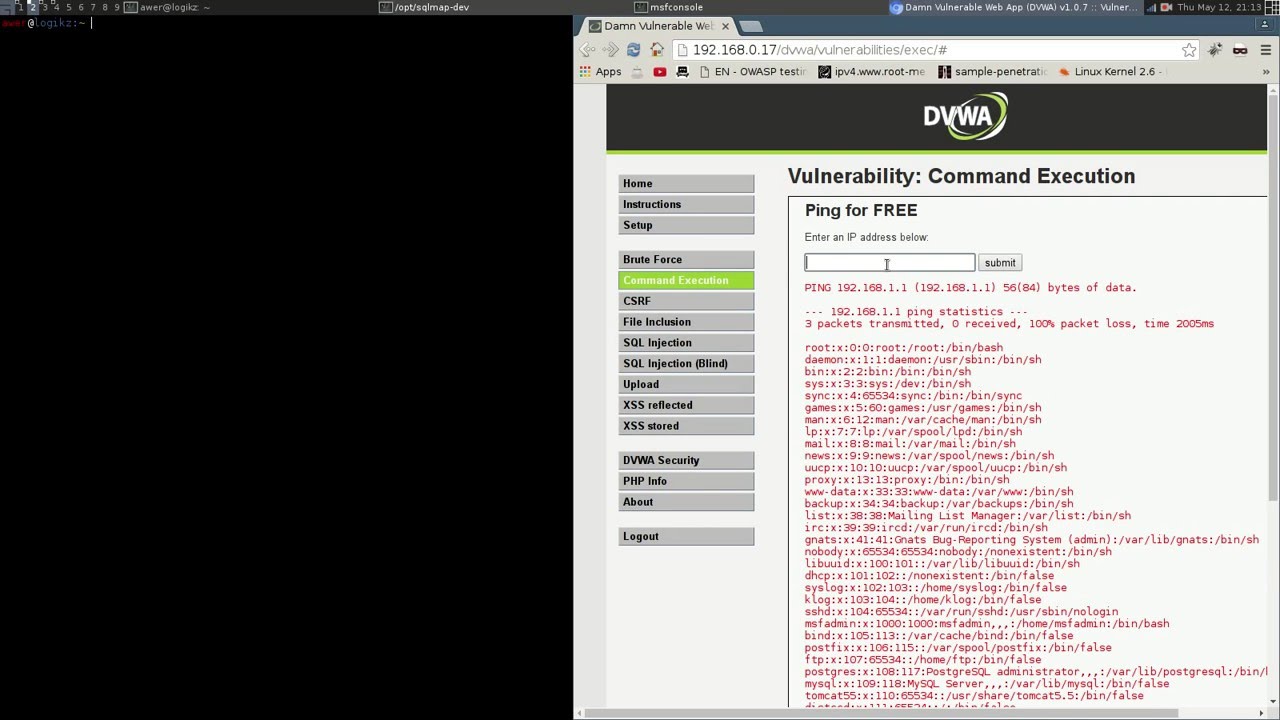Open the bug extension icon in toolbar
This screenshot has height=720, width=1280.
(1215, 50)
